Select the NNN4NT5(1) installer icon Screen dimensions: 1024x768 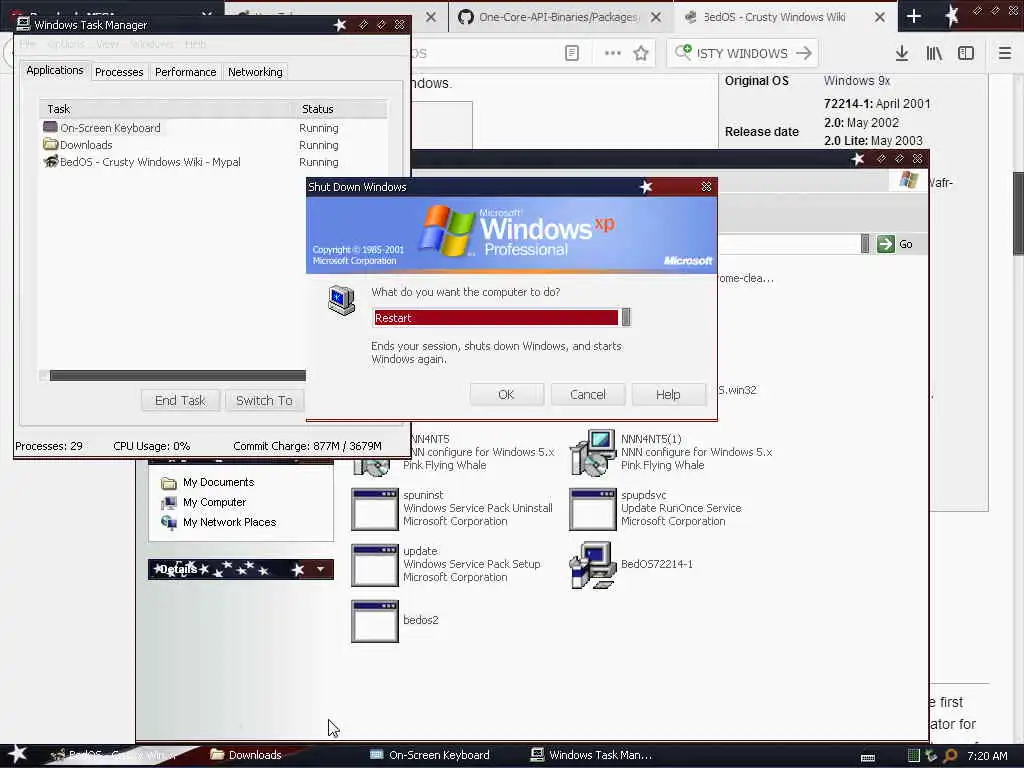tap(592, 453)
